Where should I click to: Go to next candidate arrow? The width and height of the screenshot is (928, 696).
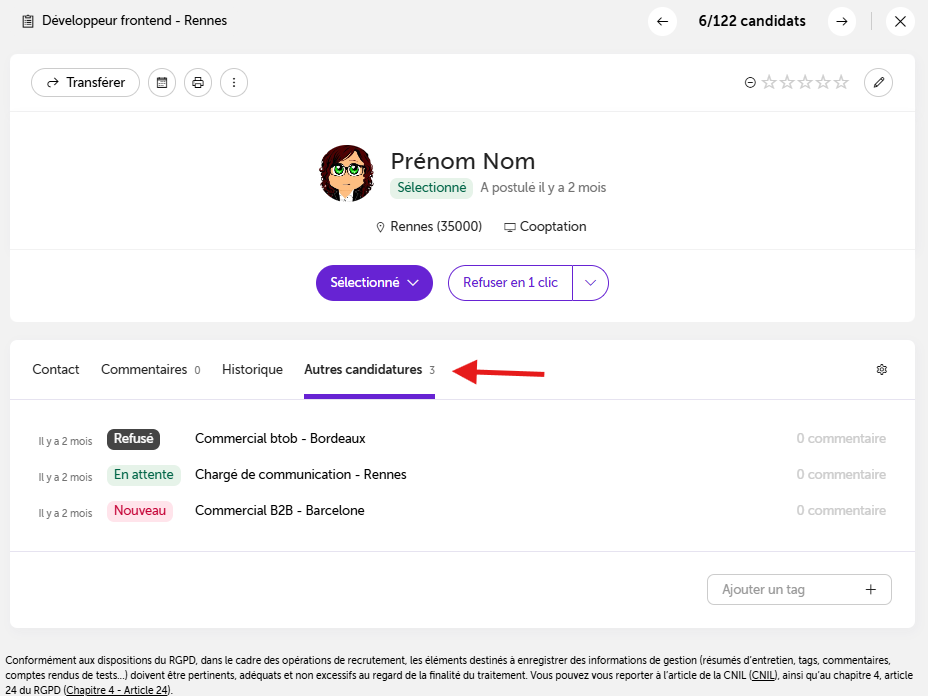pyautogui.click(x=842, y=22)
